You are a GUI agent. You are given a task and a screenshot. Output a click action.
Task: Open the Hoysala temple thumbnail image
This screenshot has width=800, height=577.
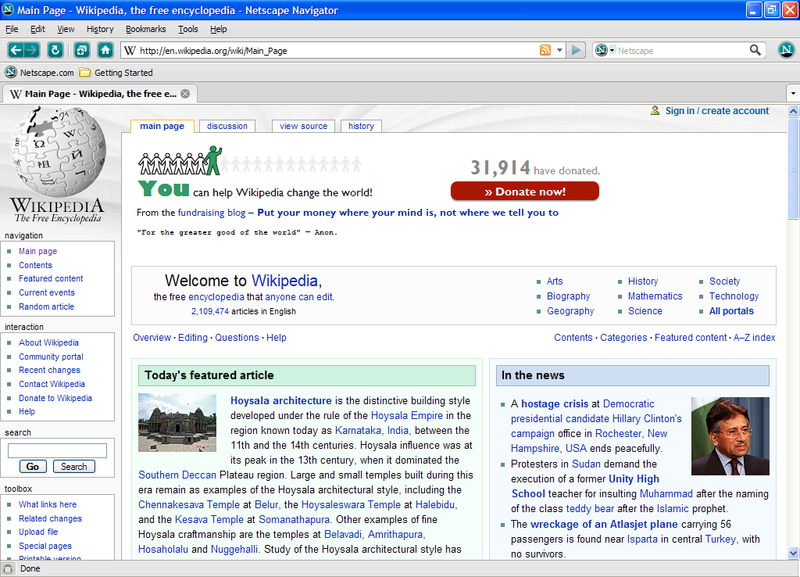coord(177,422)
